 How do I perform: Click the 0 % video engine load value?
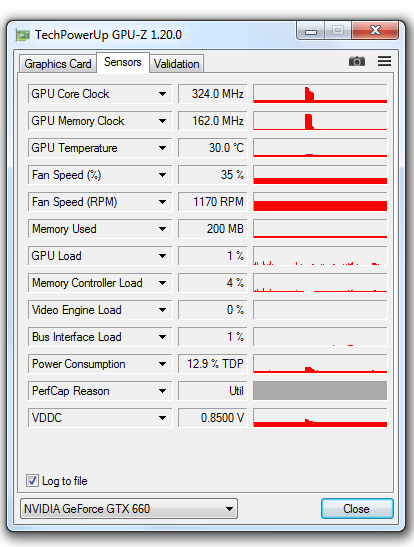click(213, 310)
